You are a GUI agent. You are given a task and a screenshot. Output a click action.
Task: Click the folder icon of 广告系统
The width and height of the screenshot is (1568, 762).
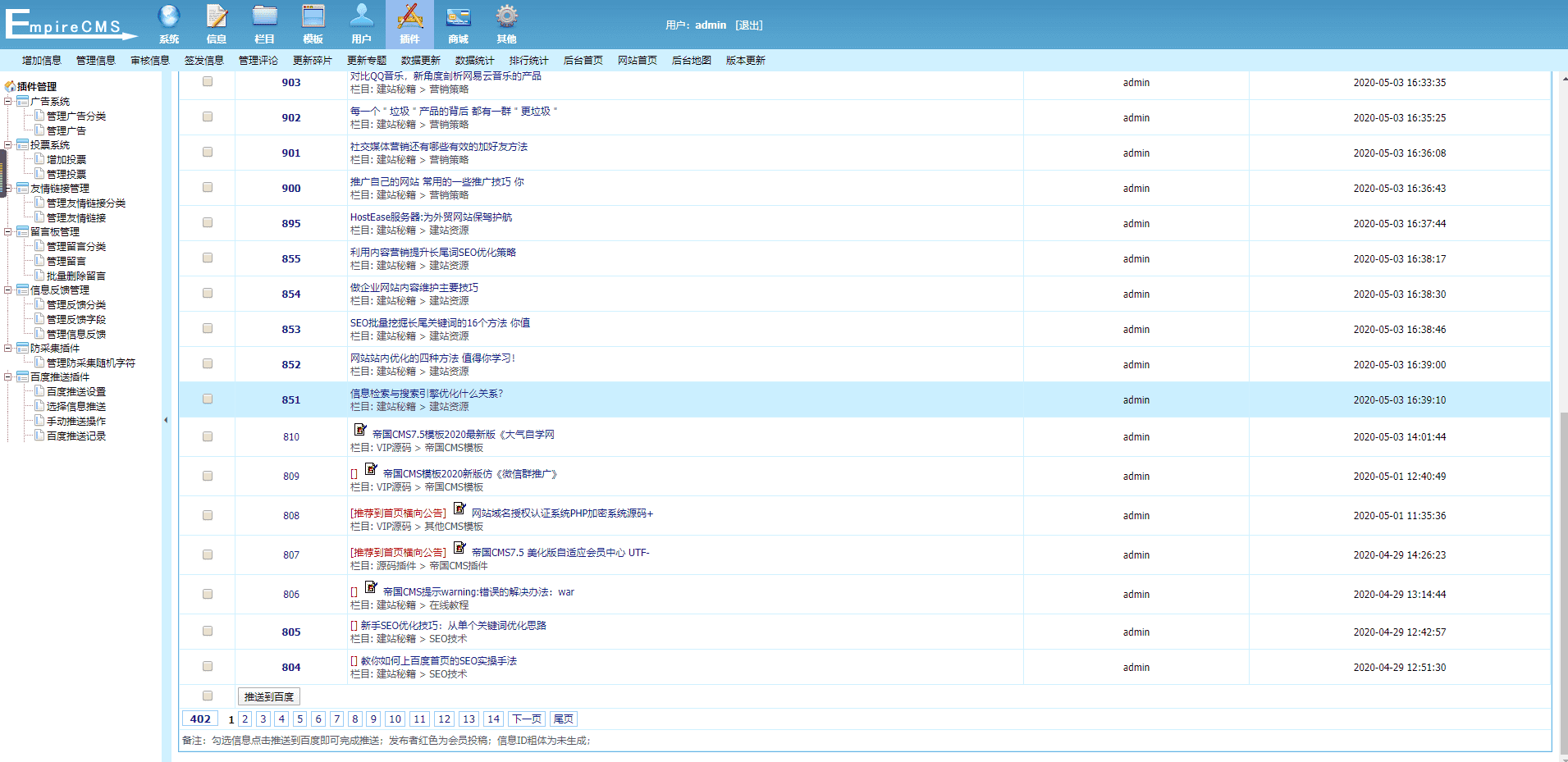click(23, 102)
